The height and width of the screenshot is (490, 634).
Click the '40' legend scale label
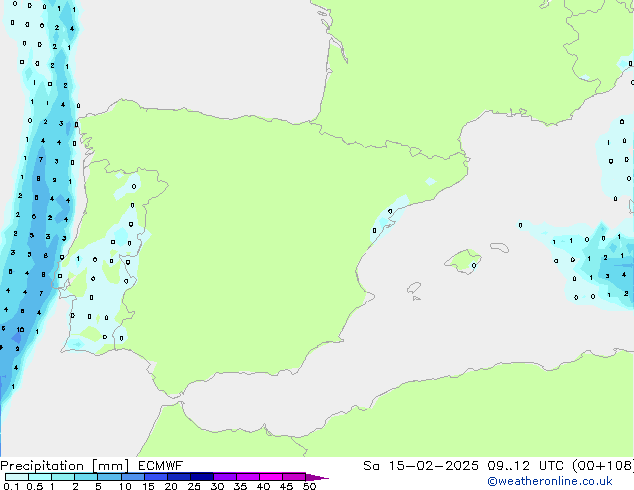[263, 486]
